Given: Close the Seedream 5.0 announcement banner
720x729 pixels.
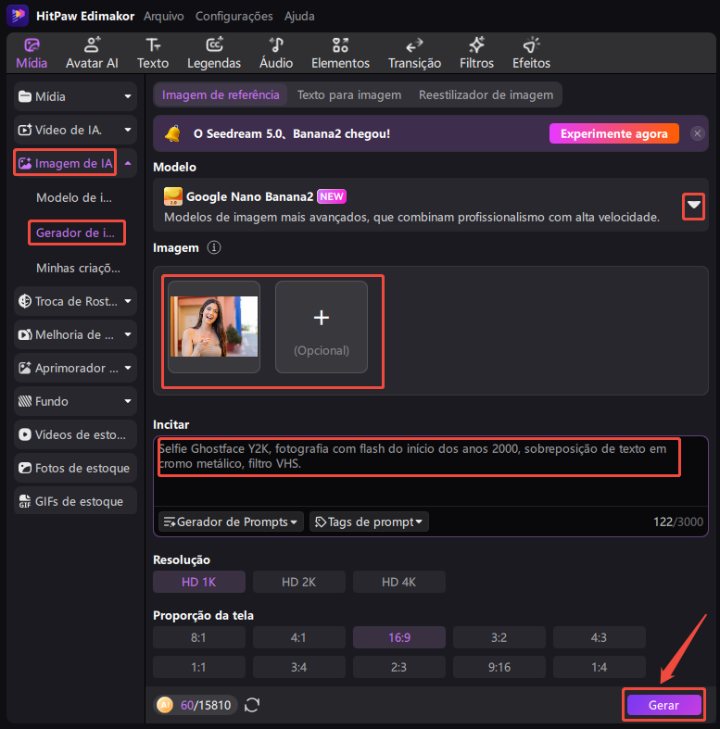Looking at the screenshot, I should (x=696, y=133).
